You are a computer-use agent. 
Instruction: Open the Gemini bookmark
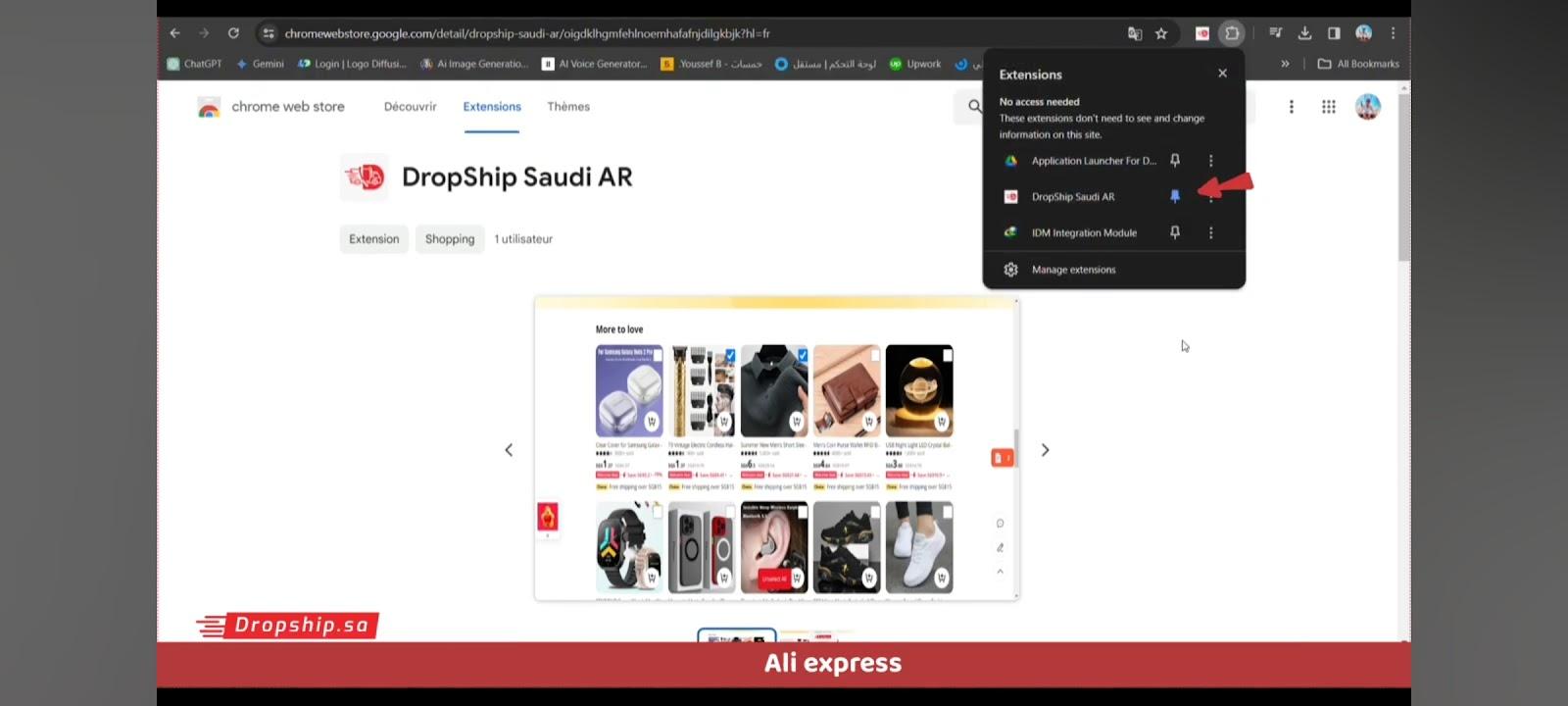click(x=260, y=64)
